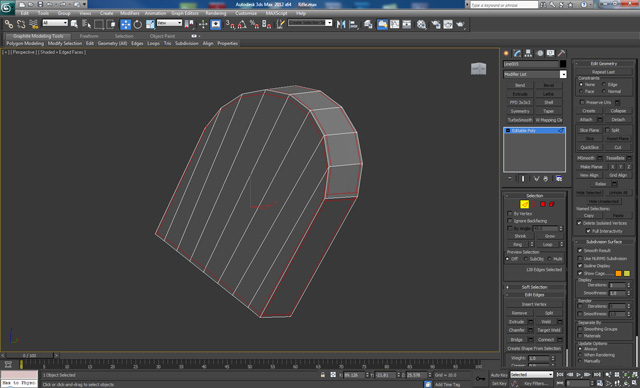Click the Chamfer button

coord(517,330)
